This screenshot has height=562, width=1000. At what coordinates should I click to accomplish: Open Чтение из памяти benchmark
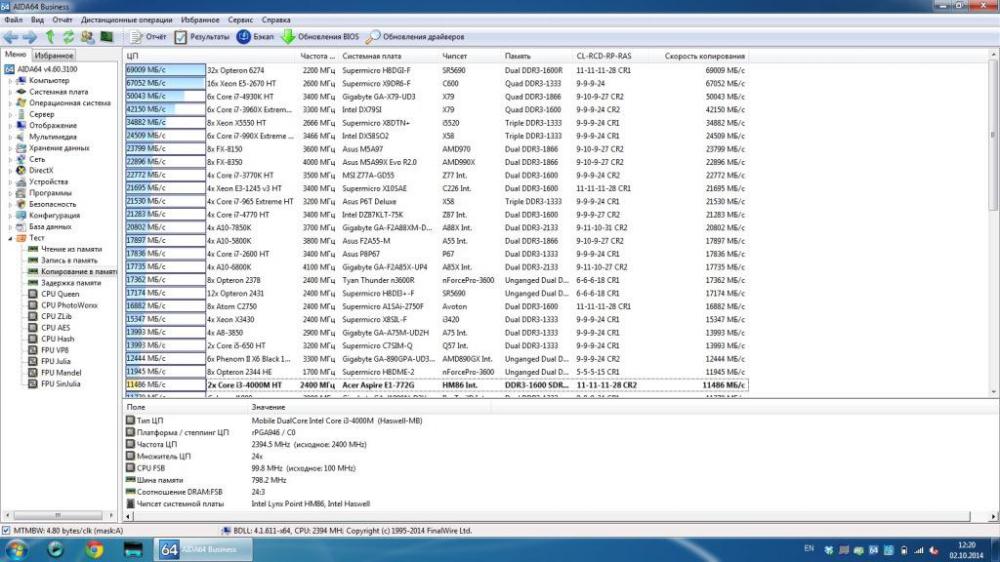click(x=64, y=249)
